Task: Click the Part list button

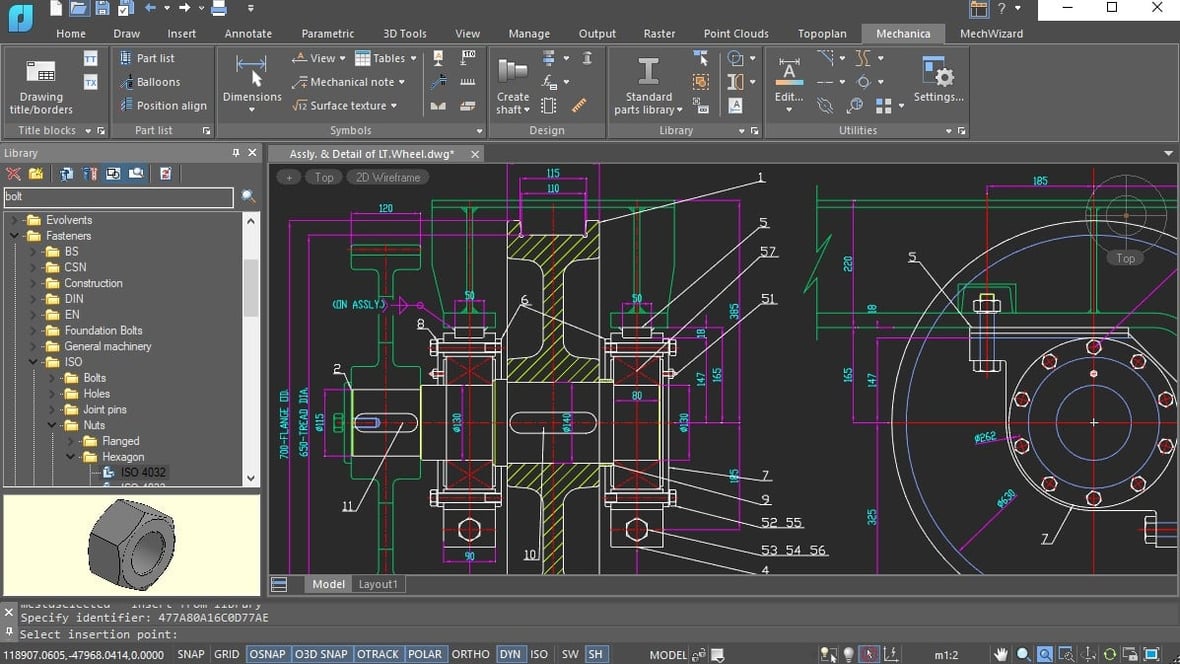Action: tap(147, 58)
